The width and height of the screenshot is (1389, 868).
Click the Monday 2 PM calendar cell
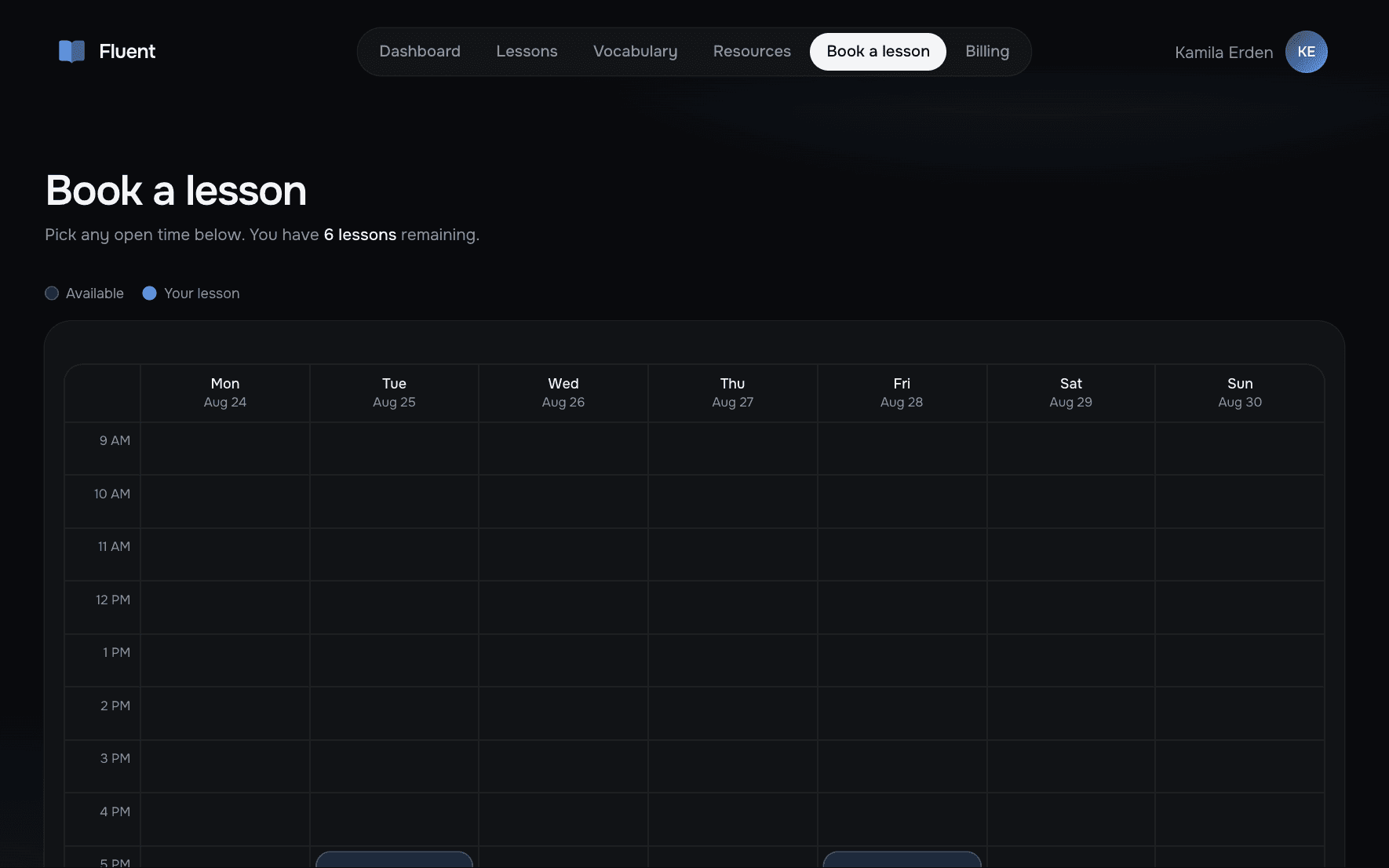pyautogui.click(x=225, y=713)
